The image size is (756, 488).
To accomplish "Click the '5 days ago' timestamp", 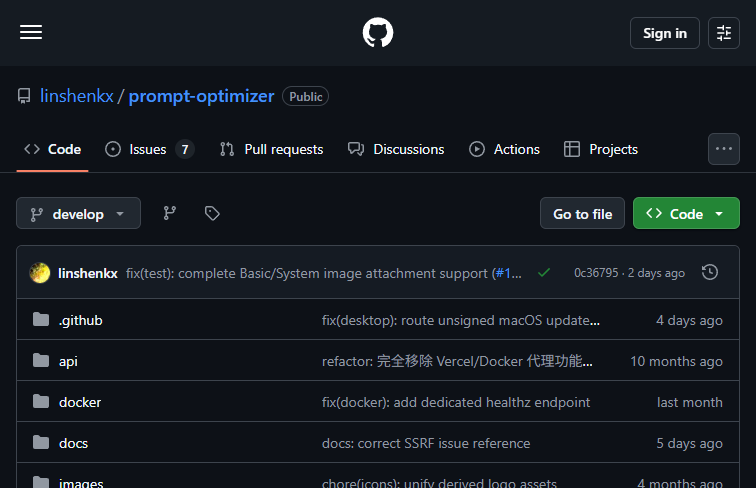I will pyautogui.click(x=689, y=443).
